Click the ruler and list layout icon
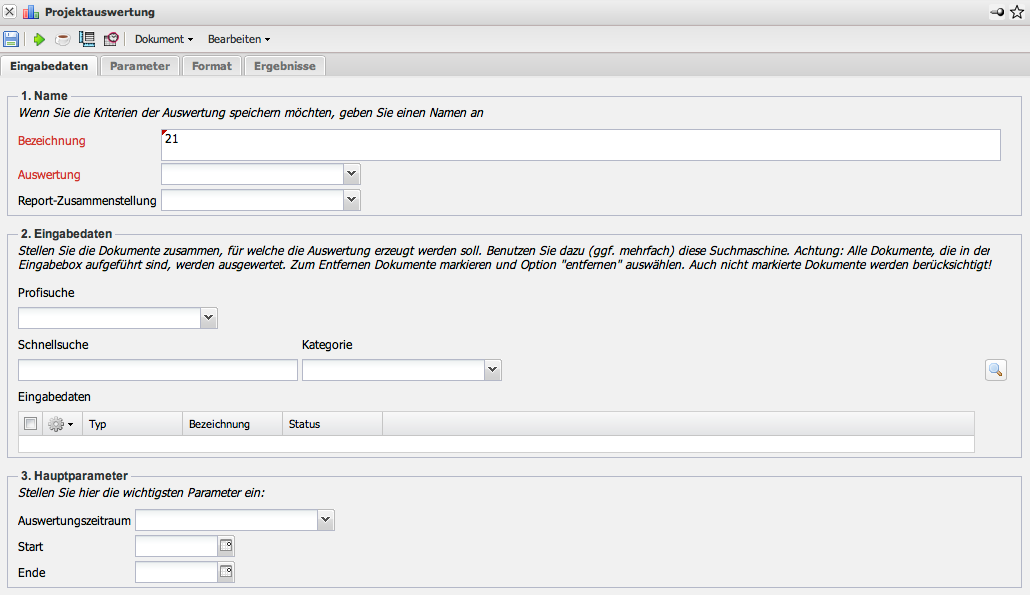This screenshot has width=1030, height=595. [87, 39]
